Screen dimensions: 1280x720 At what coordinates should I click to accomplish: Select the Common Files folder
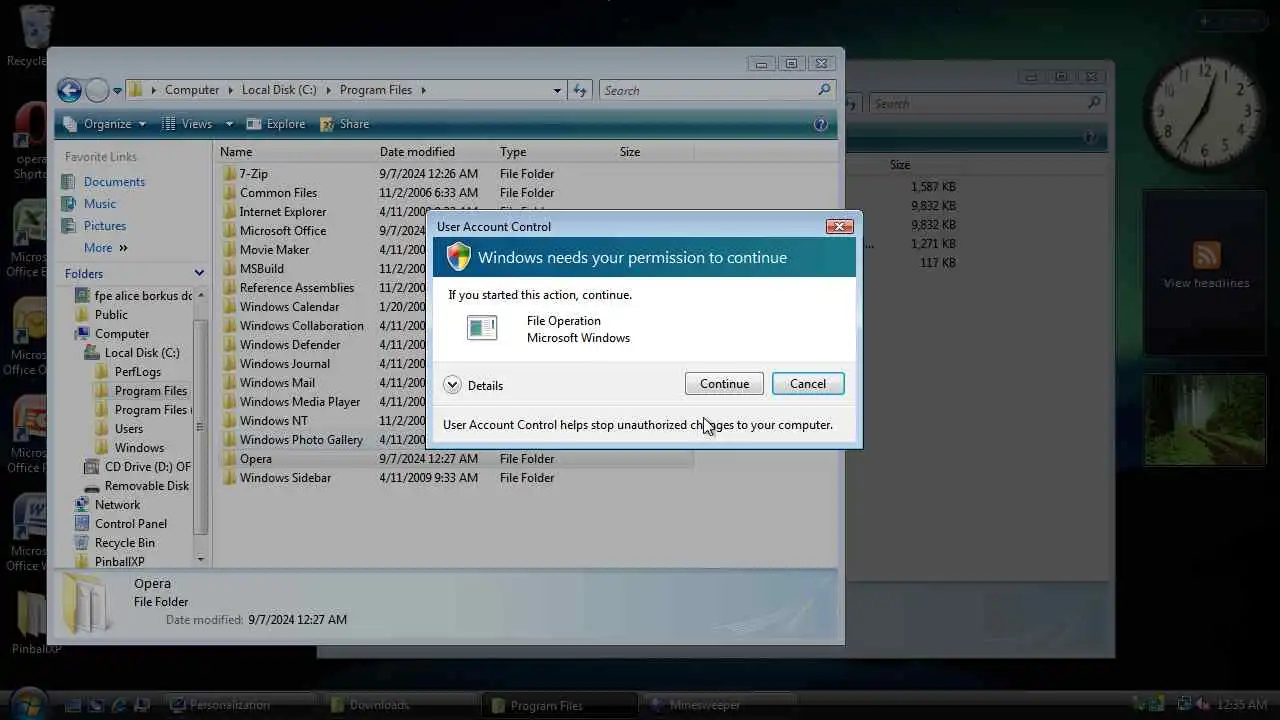pos(278,193)
